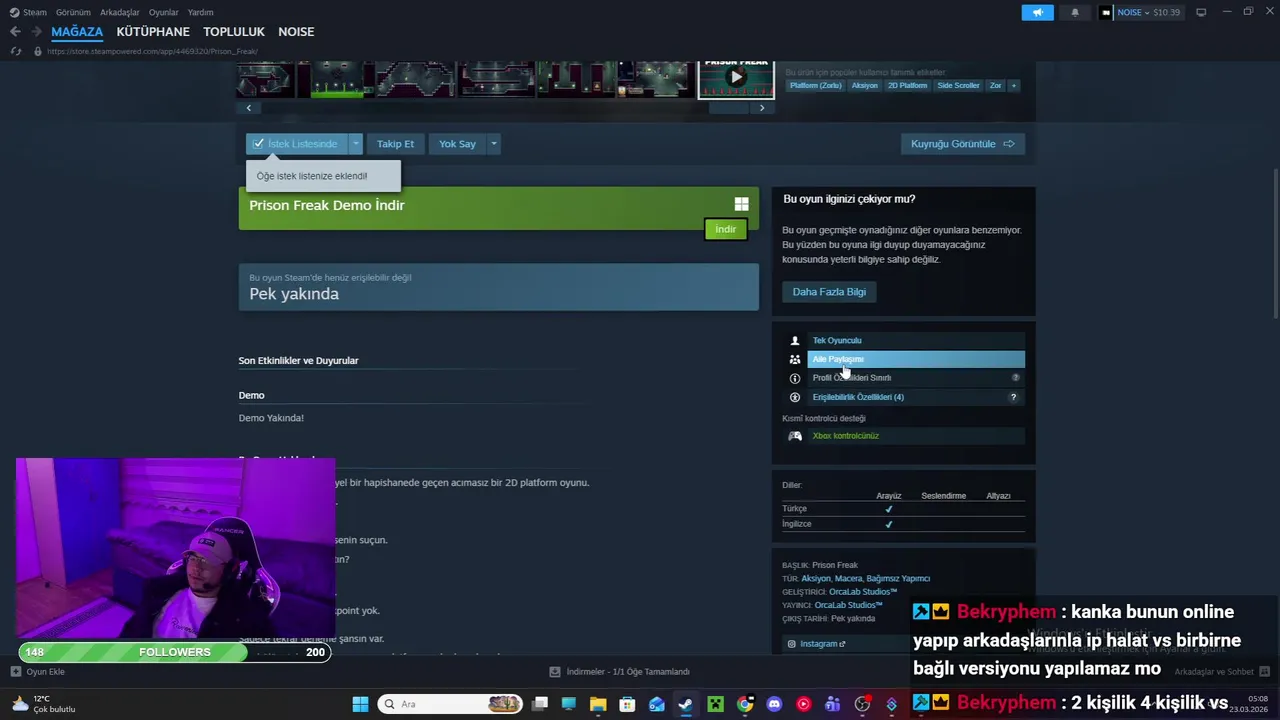This screenshot has width=1280, height=720.
Task: Click Kuyruğu Görüntüle button
Action: pyautogui.click(x=962, y=144)
